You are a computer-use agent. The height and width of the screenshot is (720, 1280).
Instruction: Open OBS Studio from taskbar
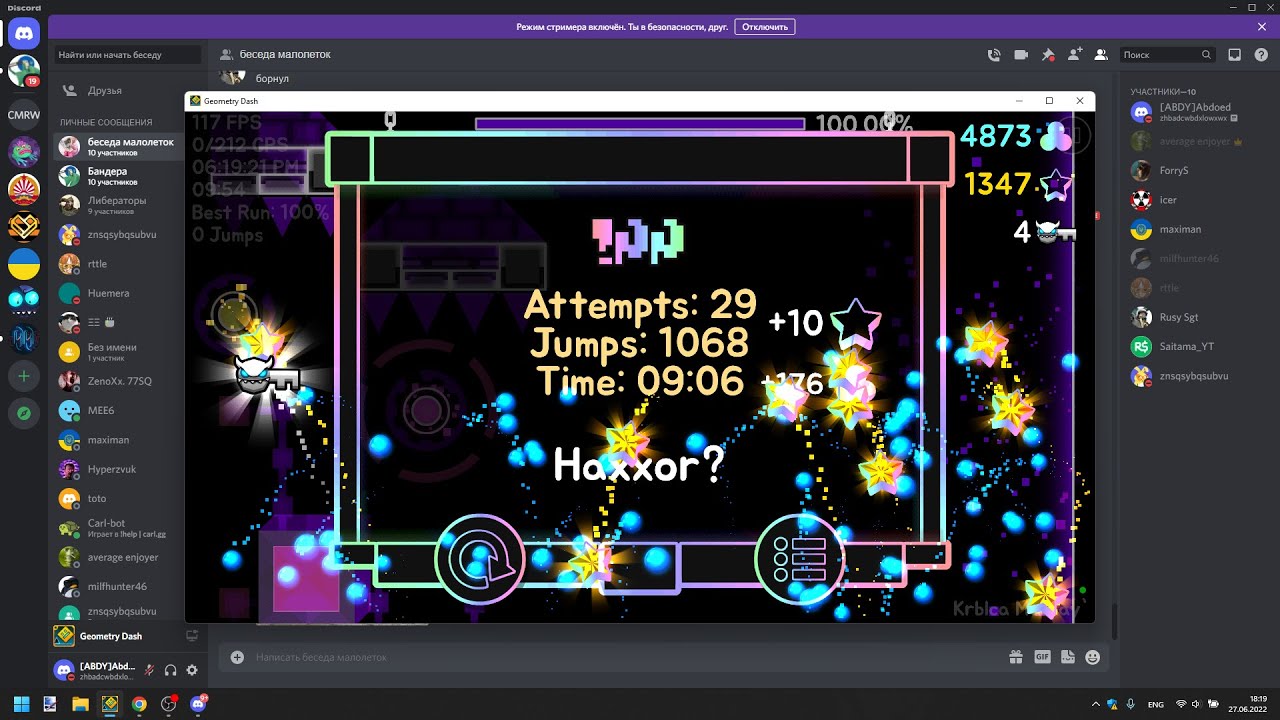pyautogui.click(x=169, y=704)
